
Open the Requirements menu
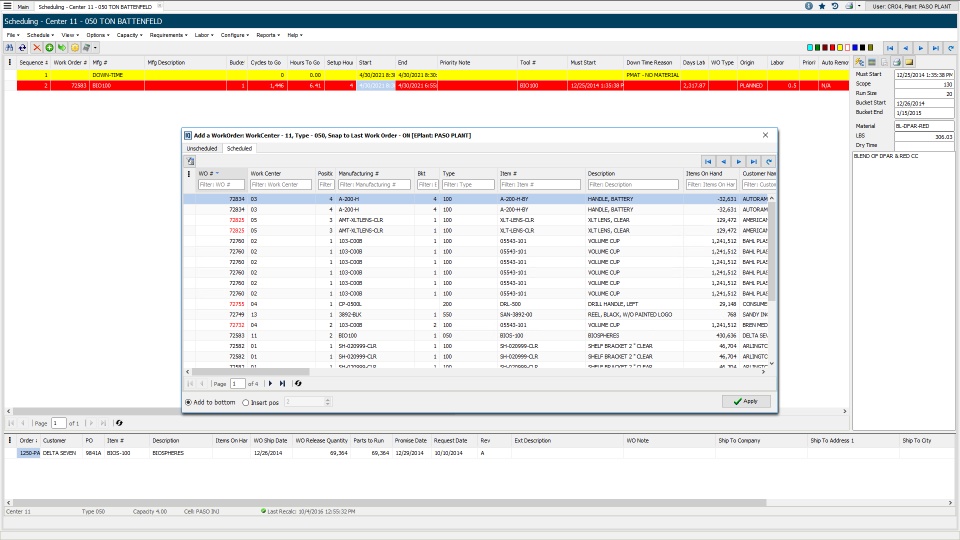[x=168, y=35]
